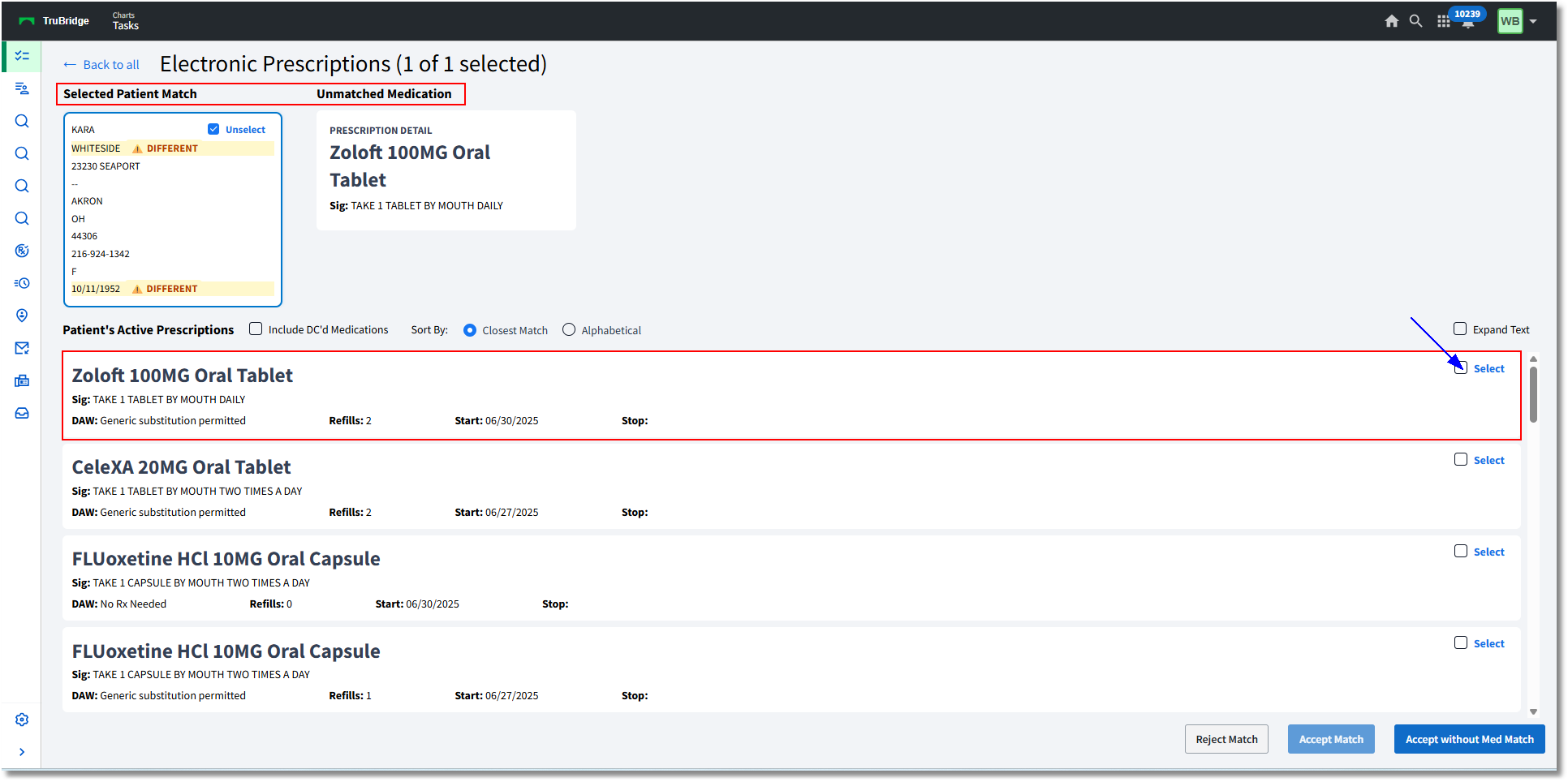Click DAW: No Rx Needed text
This screenshot has width=1568, height=782.
pyautogui.click(x=119, y=604)
